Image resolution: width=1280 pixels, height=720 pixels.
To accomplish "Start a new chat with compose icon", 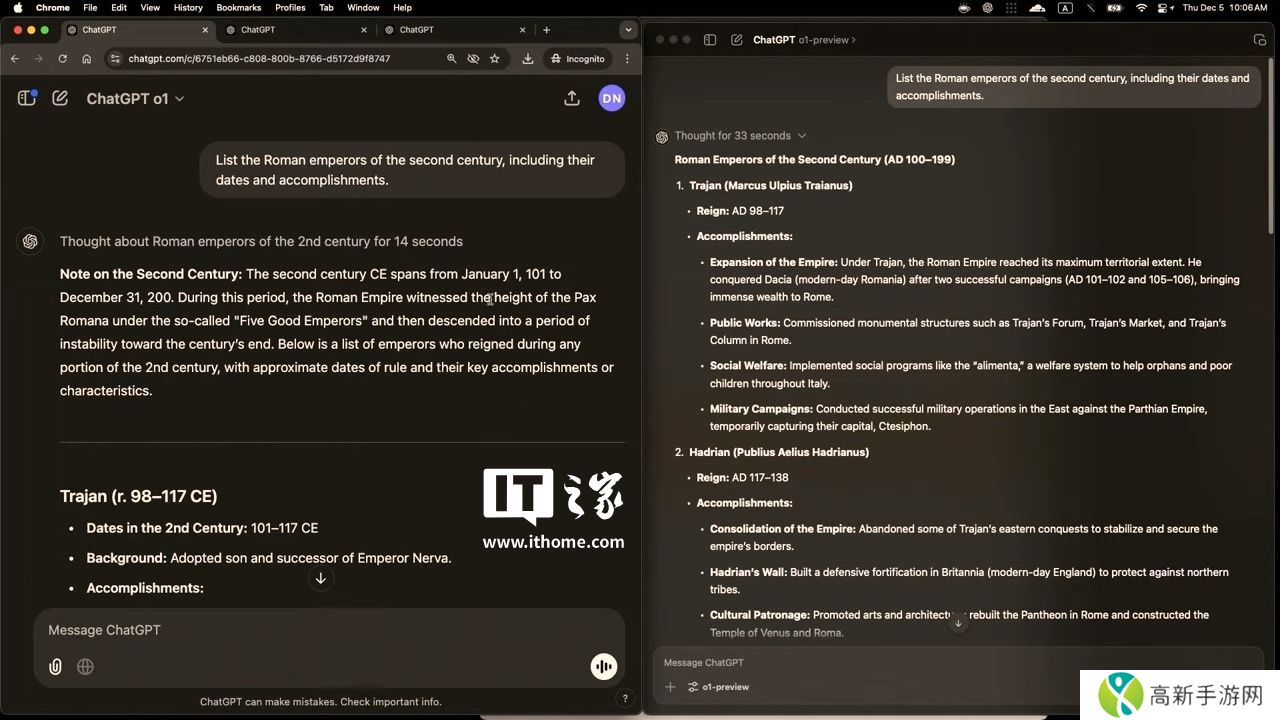I will (60, 98).
